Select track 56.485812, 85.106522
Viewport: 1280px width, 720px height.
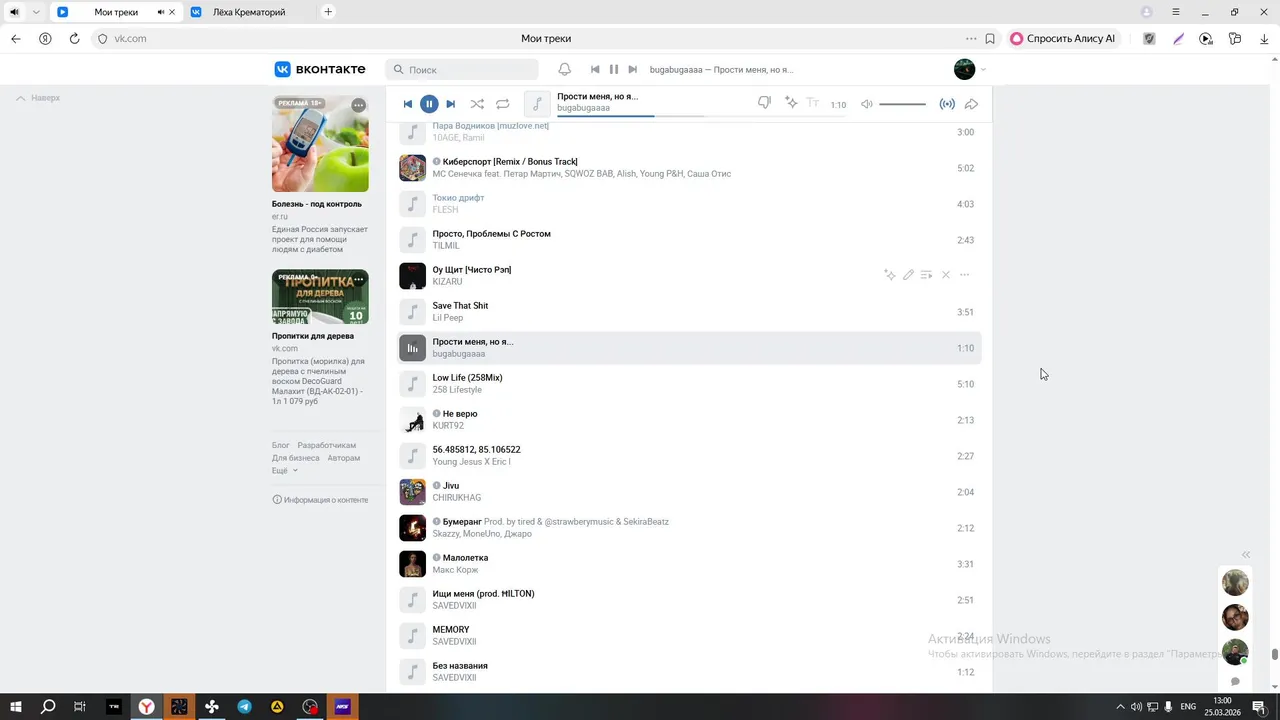point(476,450)
